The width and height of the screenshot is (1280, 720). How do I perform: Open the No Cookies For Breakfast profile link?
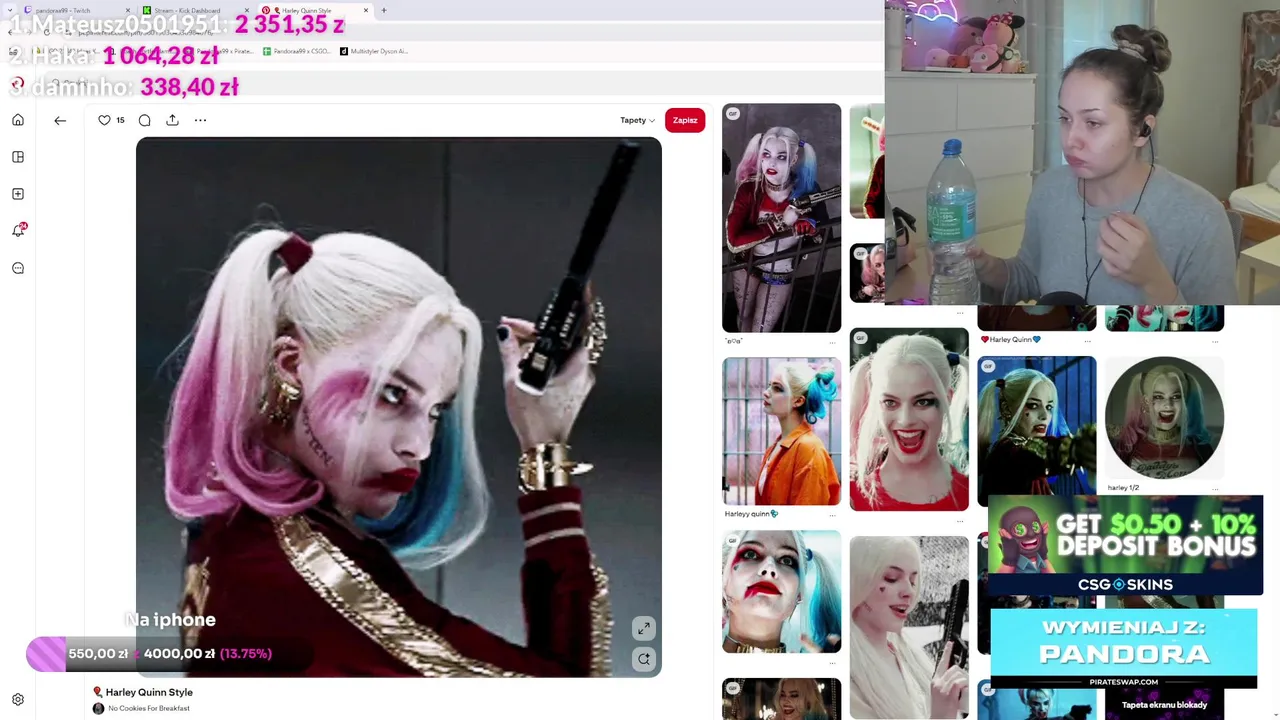(149, 708)
